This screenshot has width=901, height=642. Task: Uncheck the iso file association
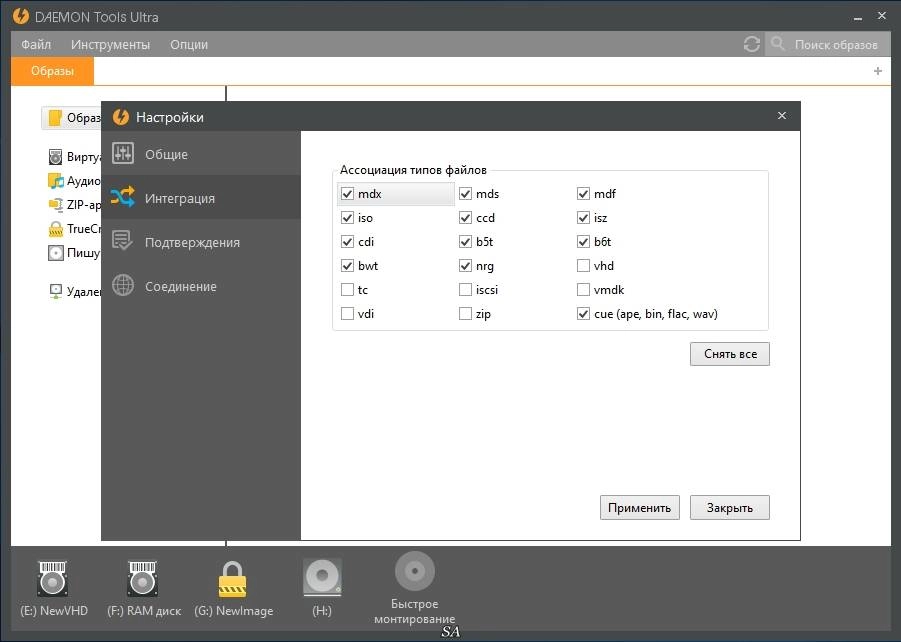click(347, 218)
